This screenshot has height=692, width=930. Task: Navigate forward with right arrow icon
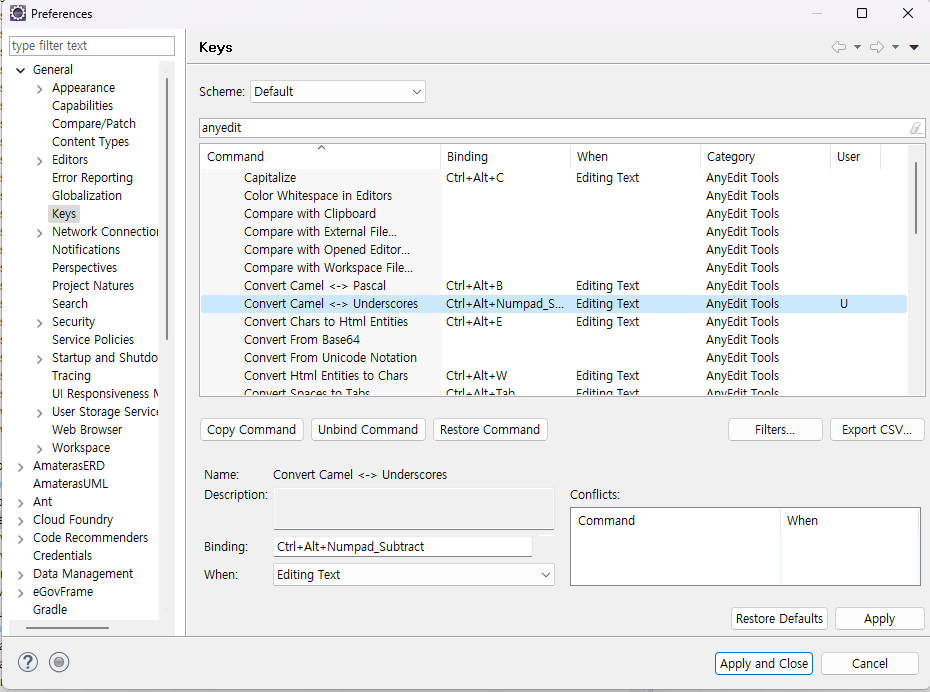pos(877,47)
